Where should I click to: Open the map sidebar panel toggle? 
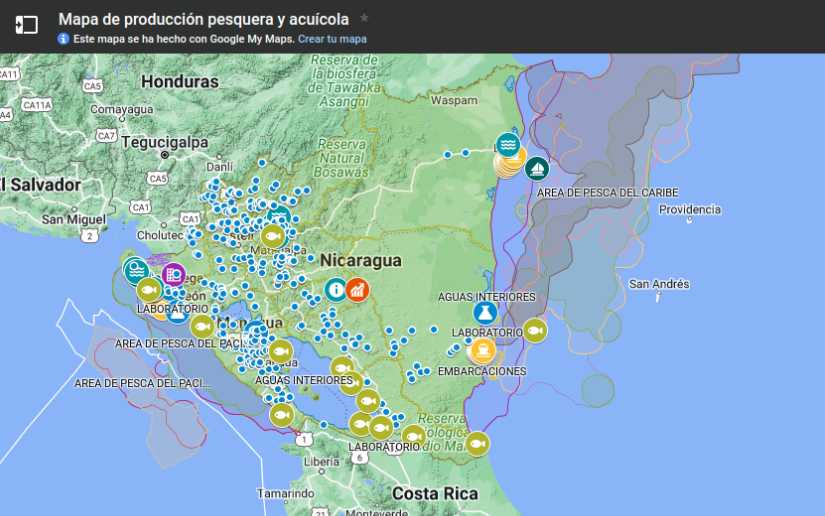coord(26,26)
